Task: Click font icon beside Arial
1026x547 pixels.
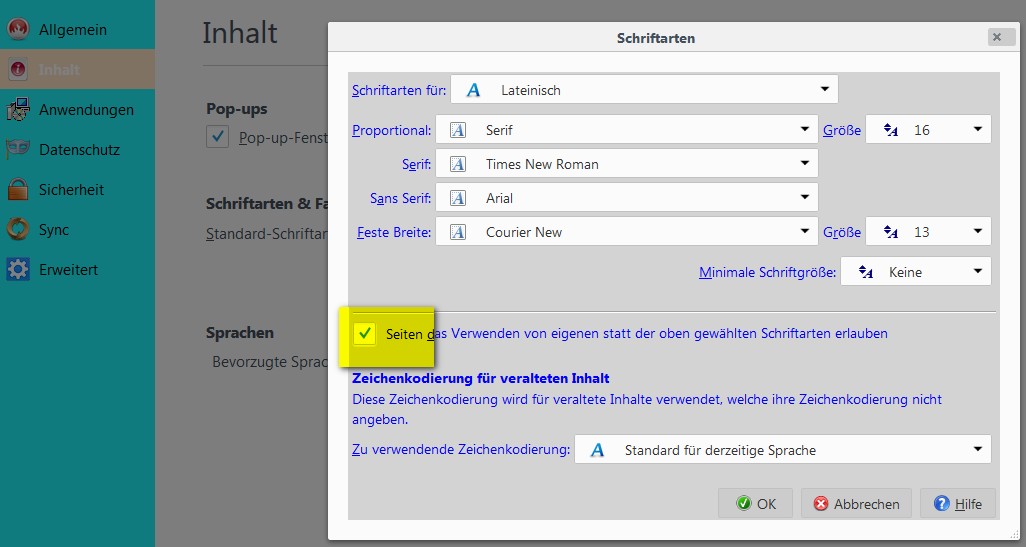Action: click(x=458, y=198)
